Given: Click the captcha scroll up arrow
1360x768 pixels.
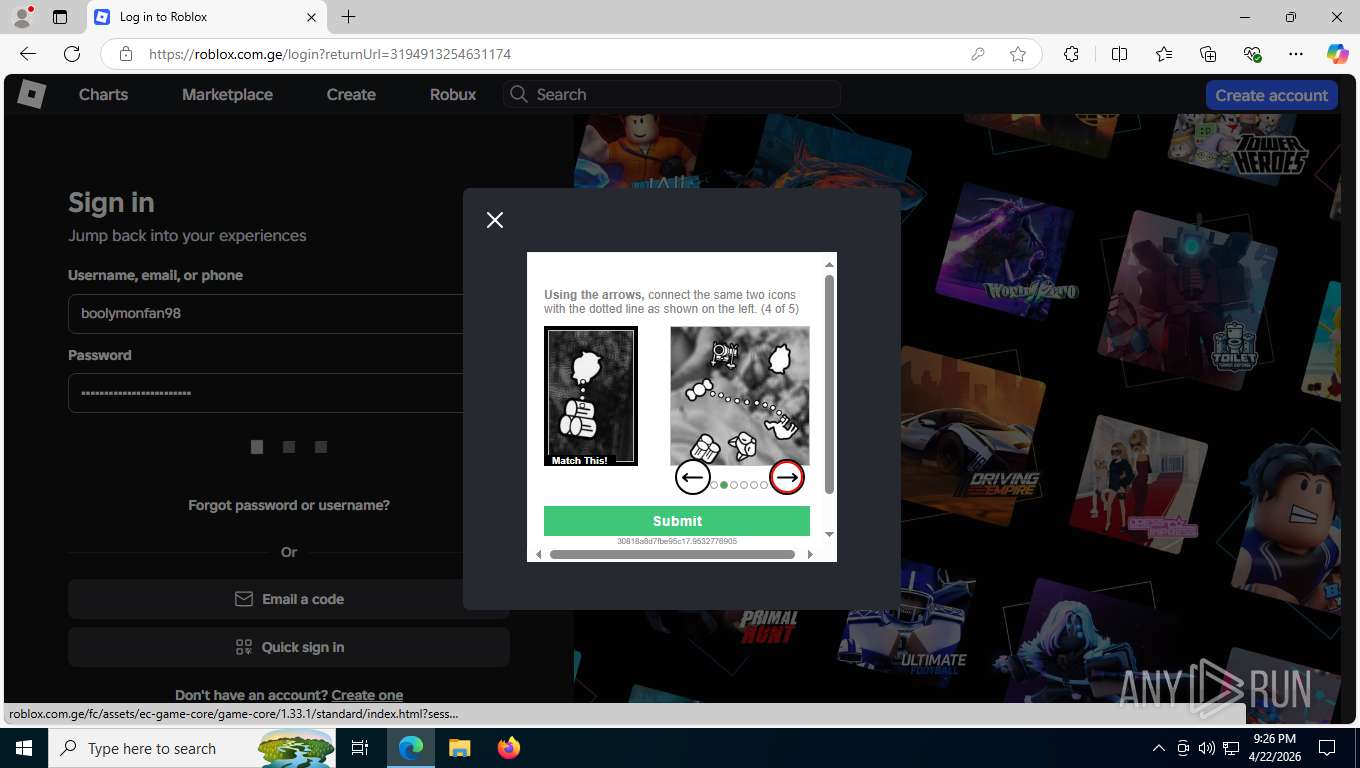Looking at the screenshot, I should pos(829,265).
